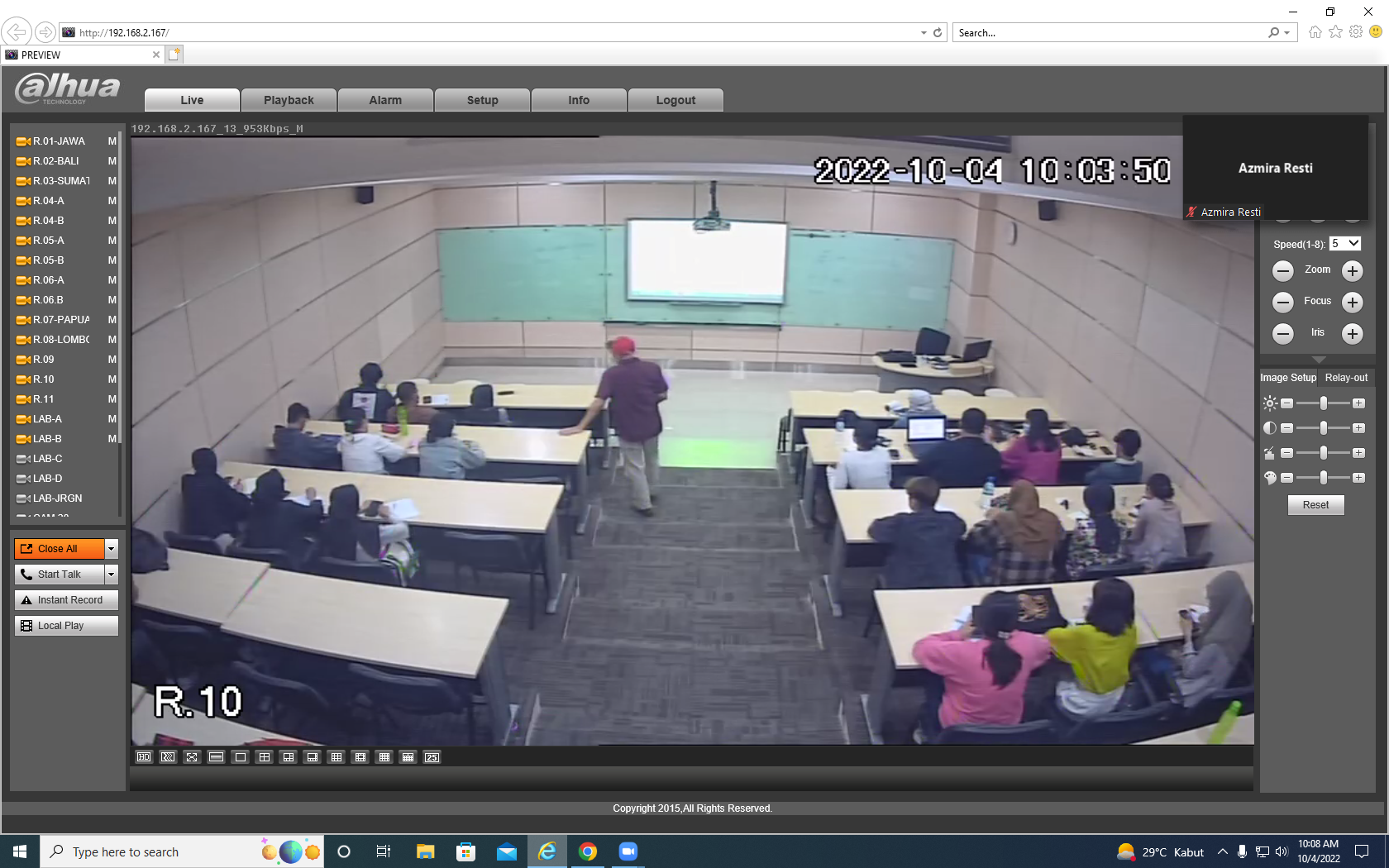Increase brightness with the plus icon
The height and width of the screenshot is (868, 1389).
tap(1358, 403)
